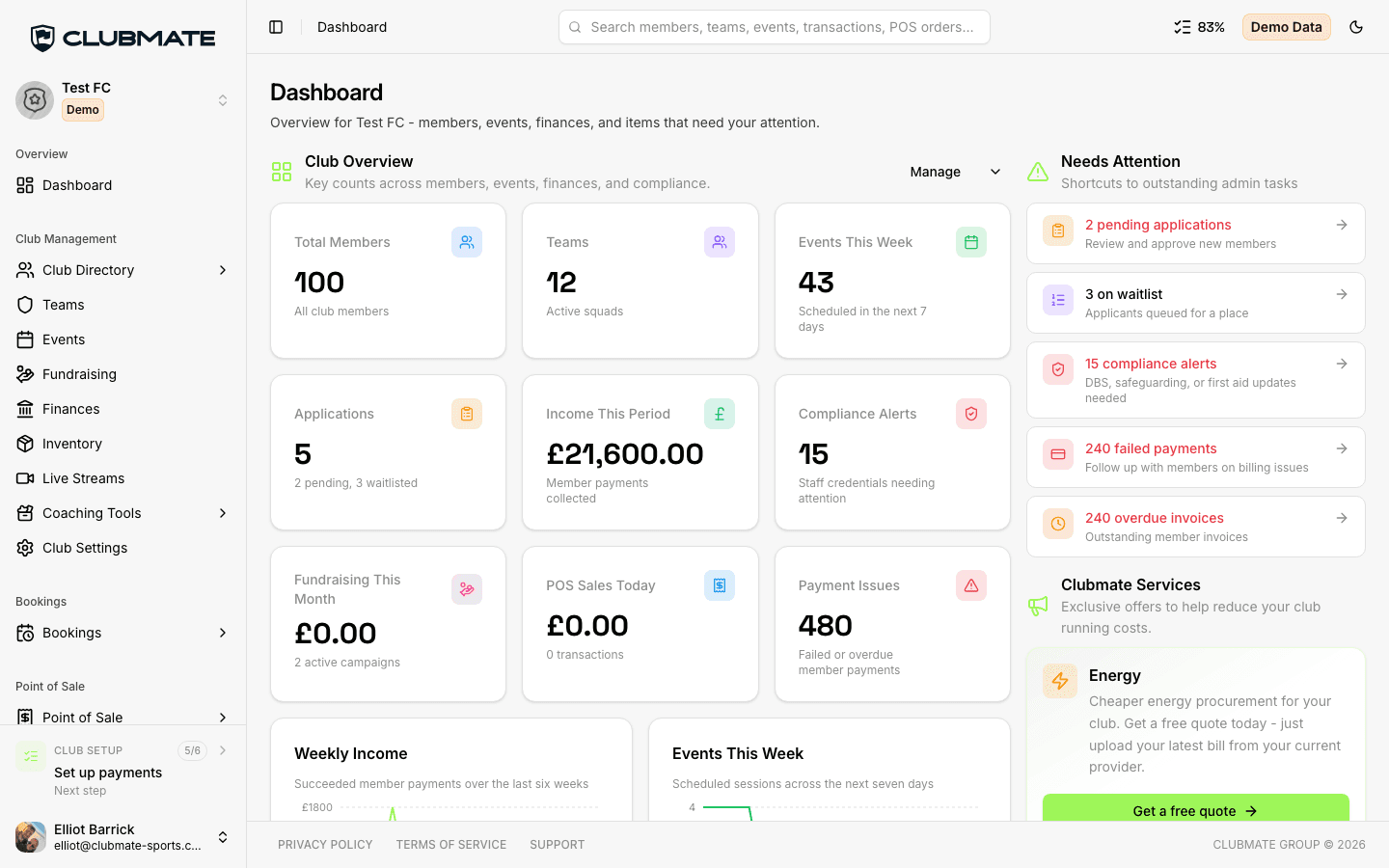Click the waitlist list icon
Viewport: 1389px width, 868px height.
[1058, 300]
